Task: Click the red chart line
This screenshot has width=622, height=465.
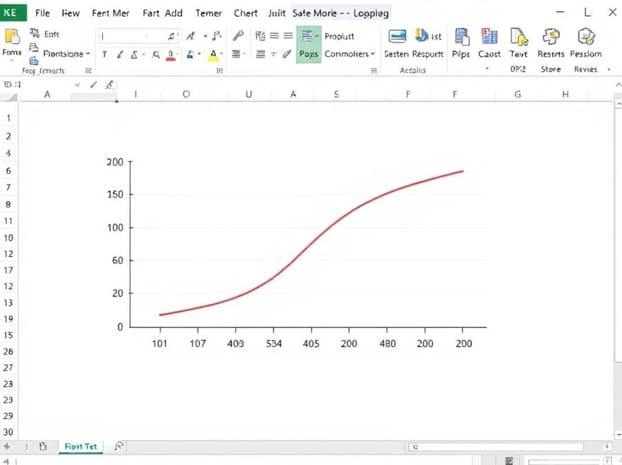Action: 311,243
